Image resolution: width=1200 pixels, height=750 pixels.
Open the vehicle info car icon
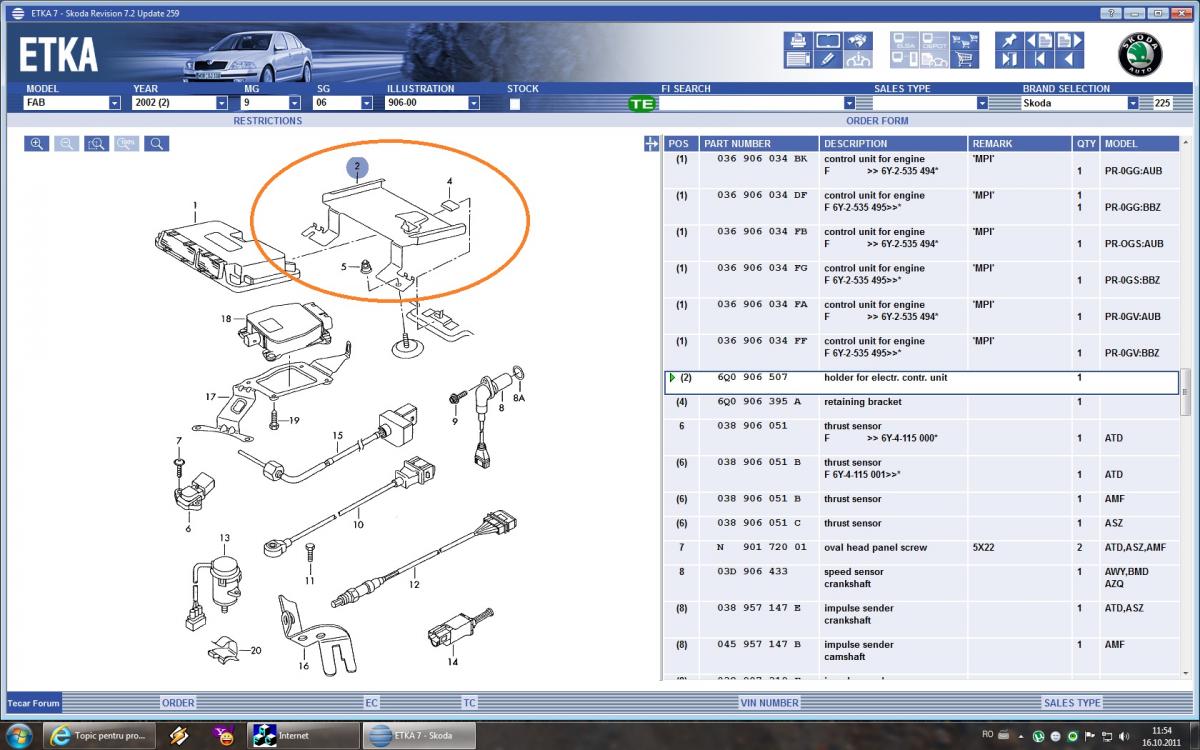pos(857,59)
